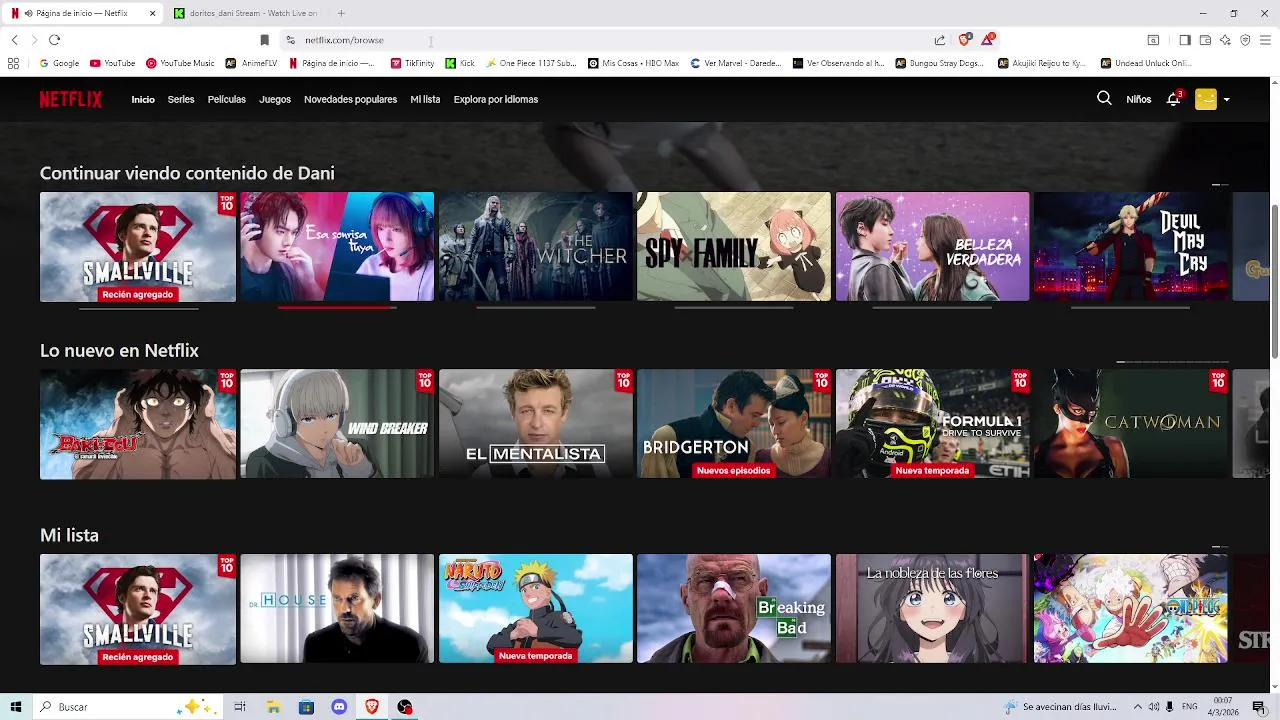Open the Netflix search icon
This screenshot has width=1280, height=720.
pyautogui.click(x=1104, y=99)
